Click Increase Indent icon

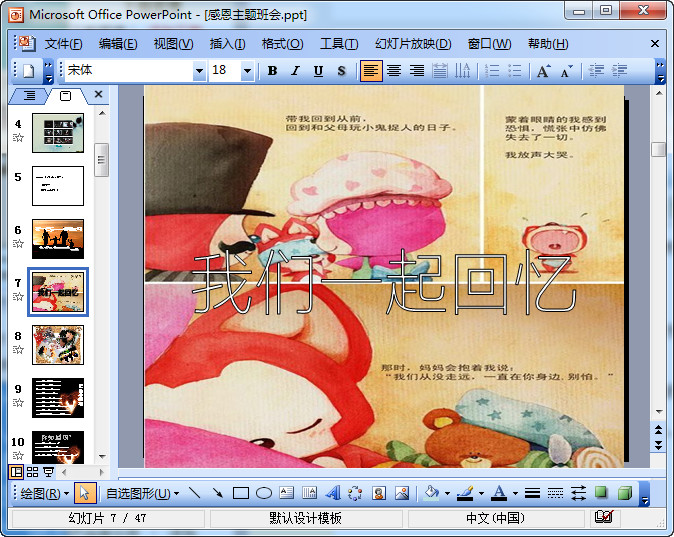(619, 71)
